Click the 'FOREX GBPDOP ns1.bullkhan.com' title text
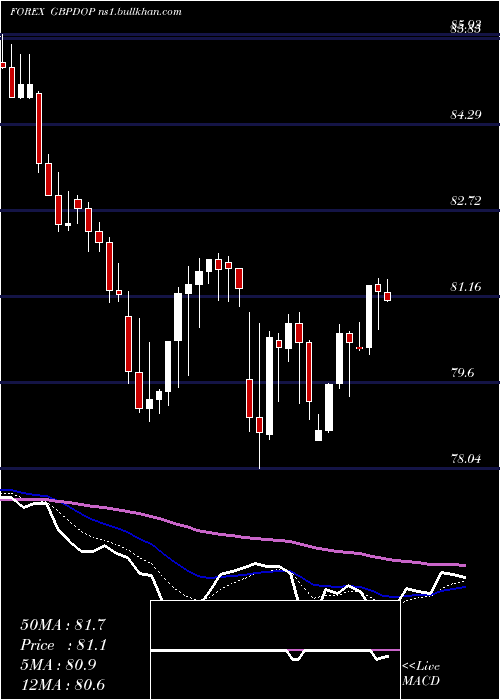This screenshot has width=500, height=700. 96,12
